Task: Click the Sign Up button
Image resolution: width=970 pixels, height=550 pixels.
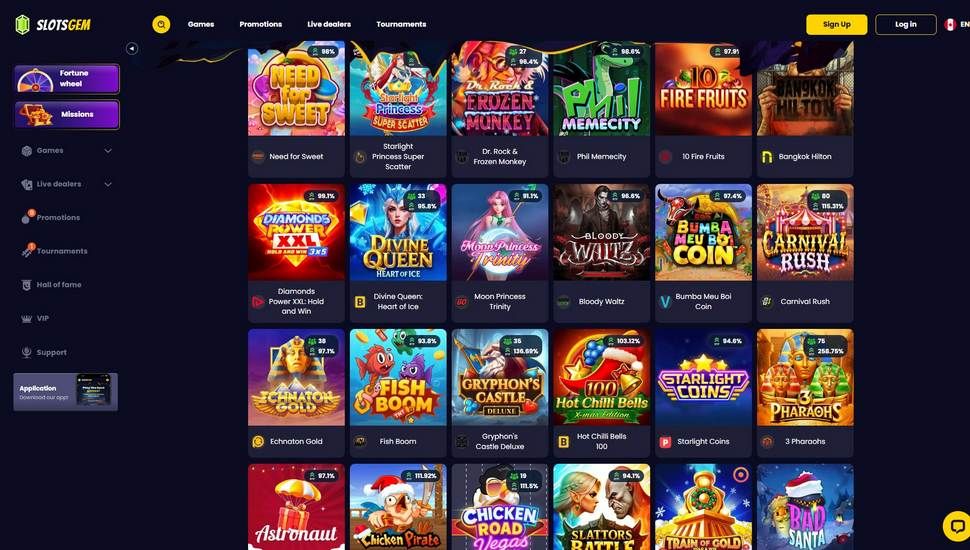Action: point(836,24)
